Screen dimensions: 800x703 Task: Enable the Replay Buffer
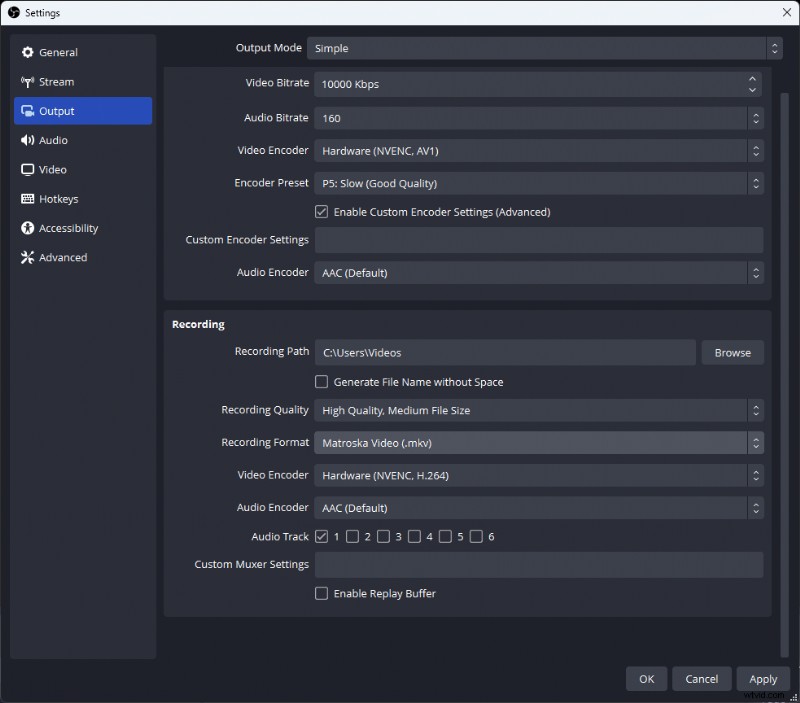321,593
